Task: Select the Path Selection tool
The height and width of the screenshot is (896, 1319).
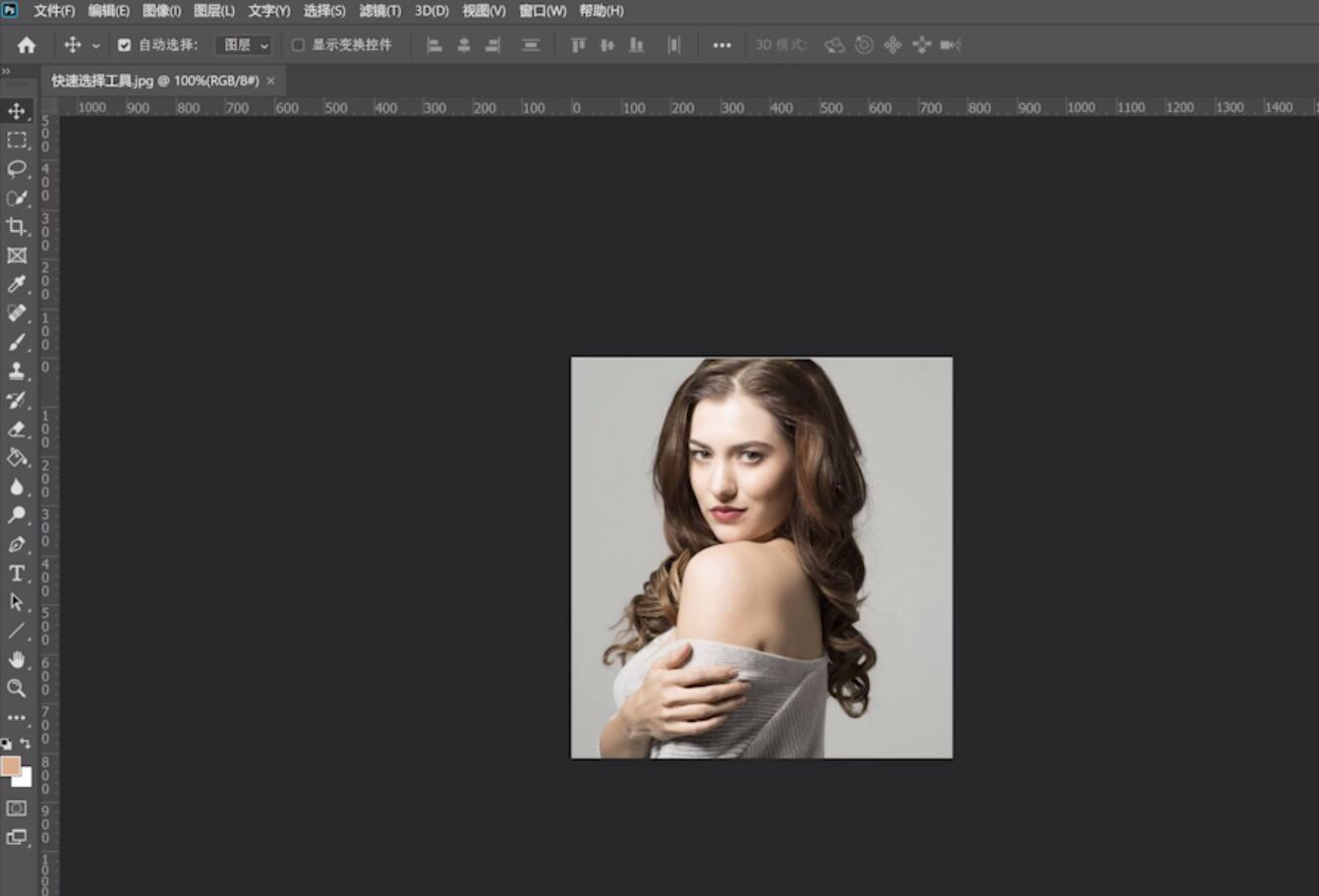Action: (x=17, y=601)
